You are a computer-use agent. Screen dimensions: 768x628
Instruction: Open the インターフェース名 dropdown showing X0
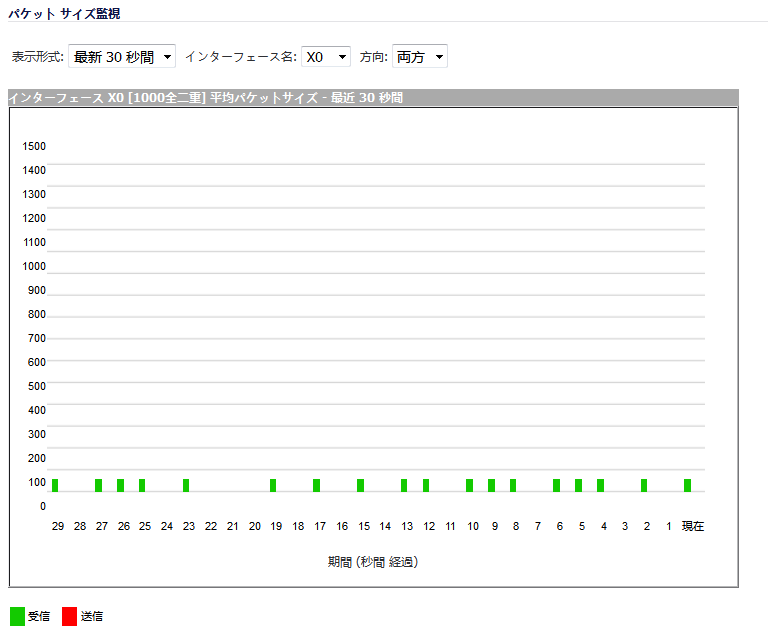click(x=325, y=57)
